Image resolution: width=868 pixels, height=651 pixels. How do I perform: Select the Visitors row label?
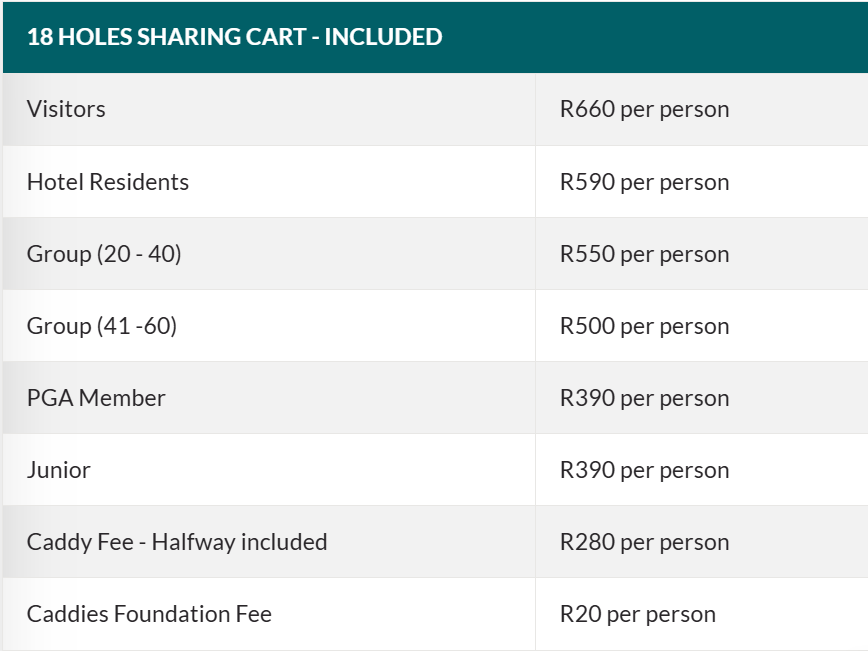(x=66, y=109)
